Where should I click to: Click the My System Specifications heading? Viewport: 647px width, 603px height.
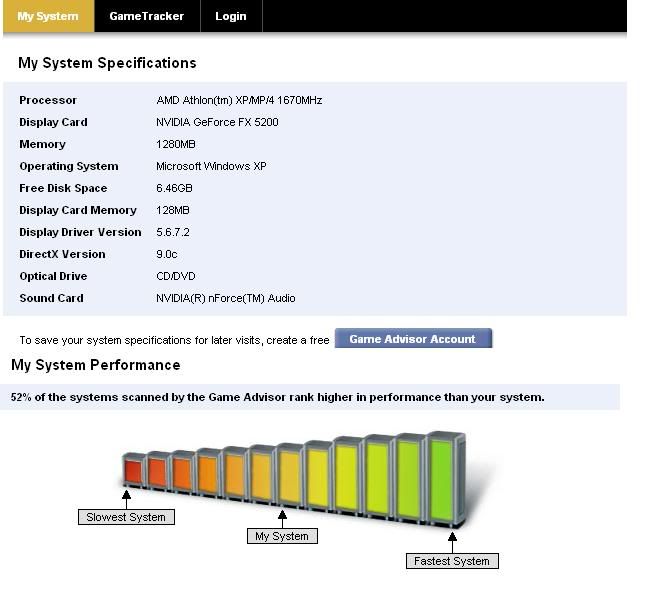click(107, 63)
